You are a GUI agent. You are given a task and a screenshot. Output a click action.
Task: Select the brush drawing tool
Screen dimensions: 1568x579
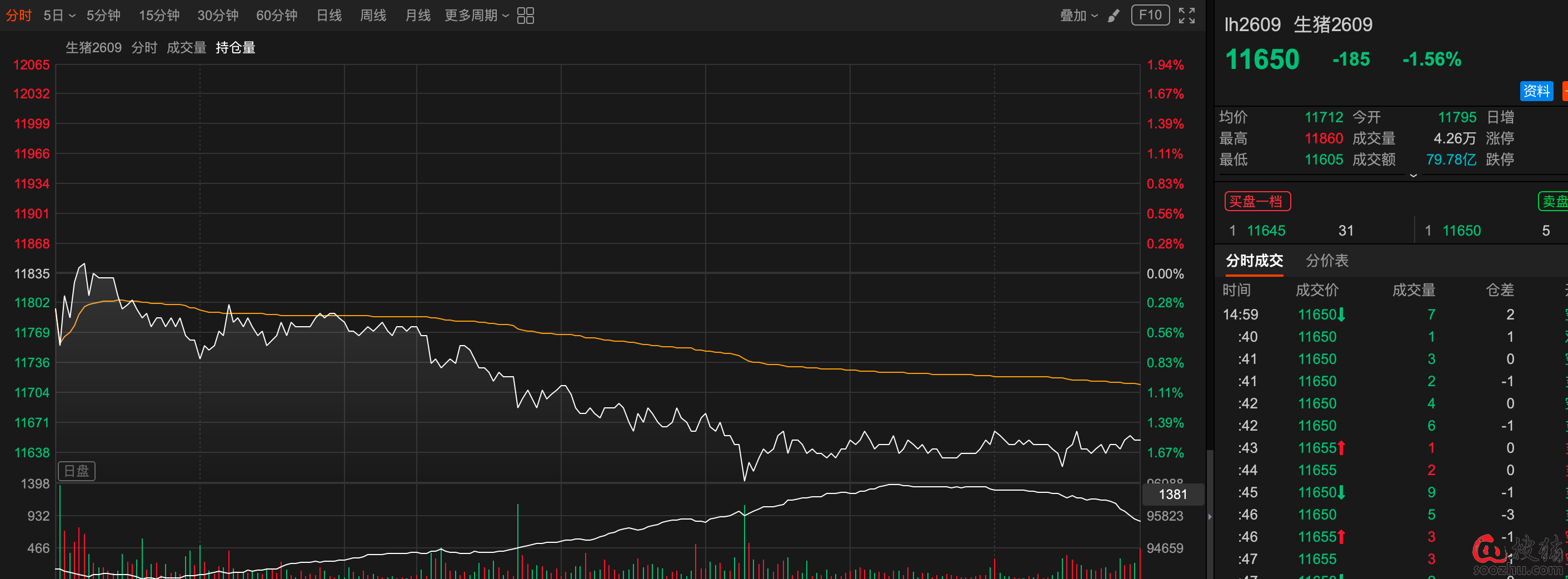pos(1113,16)
